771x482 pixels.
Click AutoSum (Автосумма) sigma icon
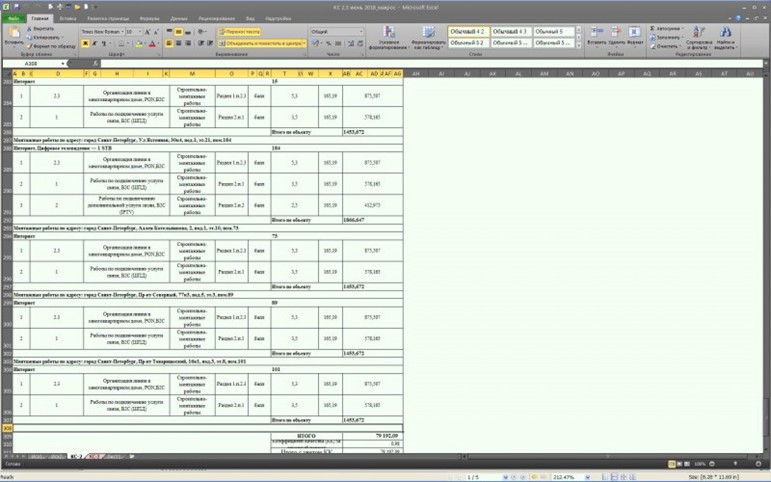pos(652,29)
